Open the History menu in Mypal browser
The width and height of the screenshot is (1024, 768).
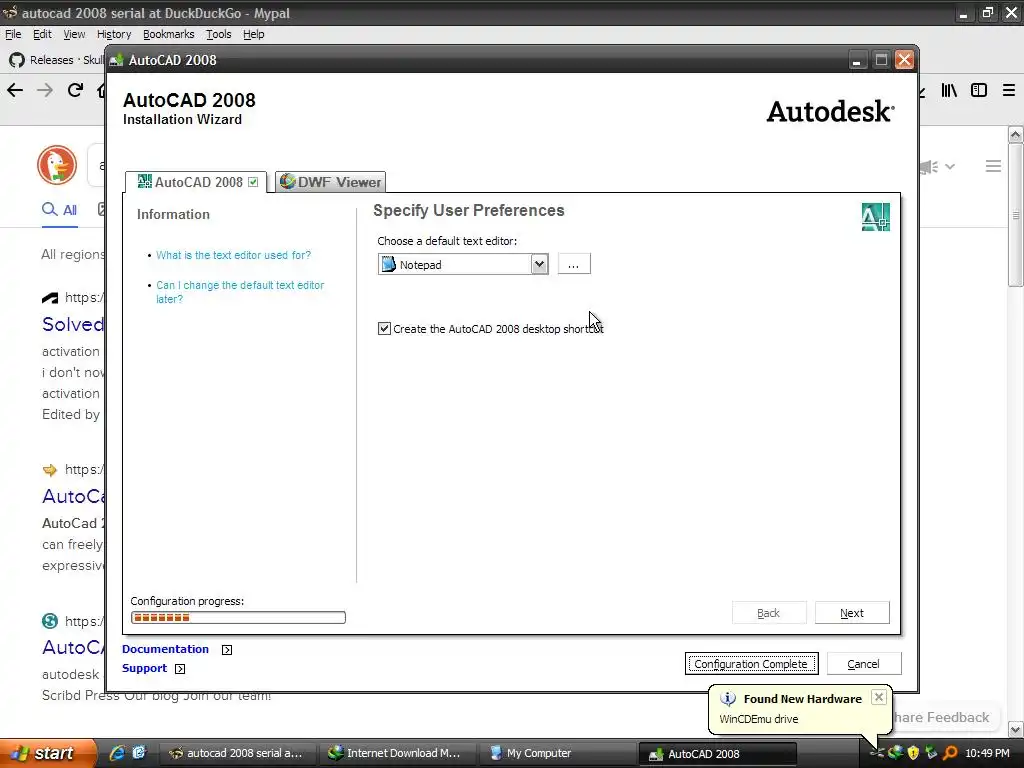(114, 34)
